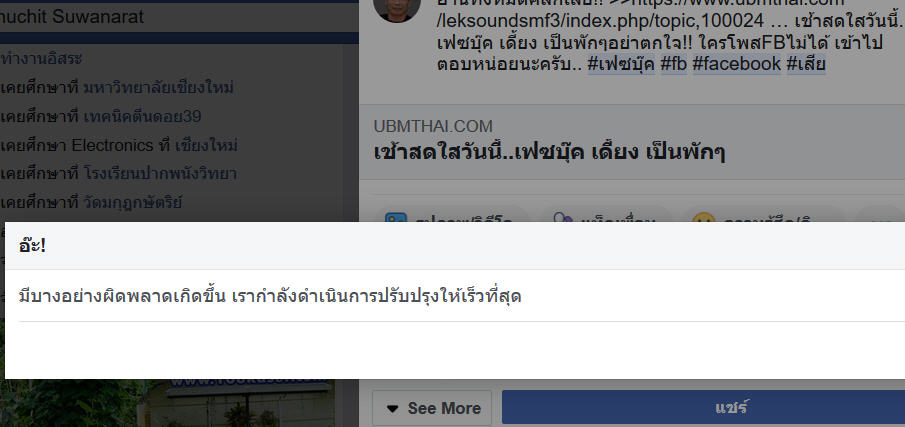
Task: Open the โรงเรียนปากพนังวิทยา link
Action: [x=160, y=174]
